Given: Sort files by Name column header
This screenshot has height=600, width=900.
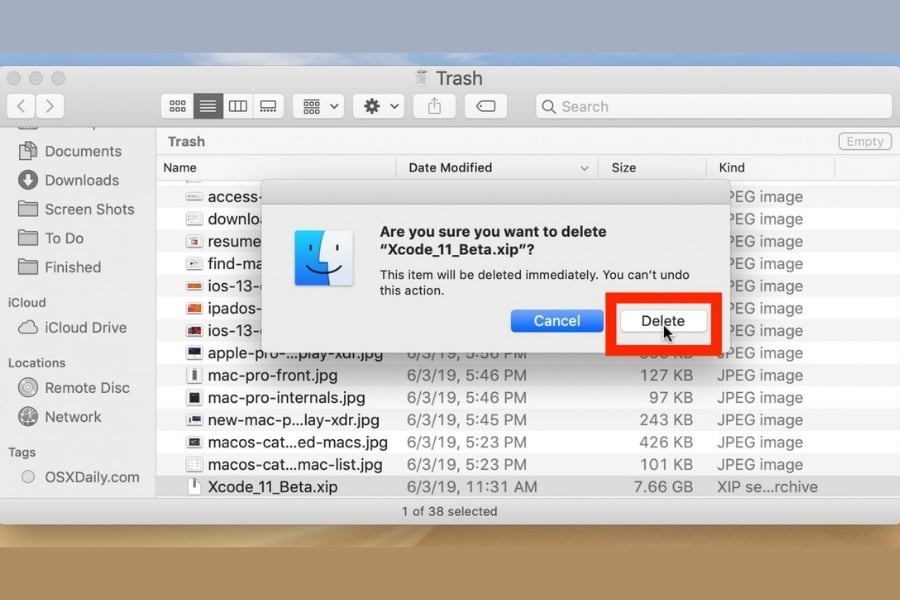Looking at the screenshot, I should click(x=180, y=168).
